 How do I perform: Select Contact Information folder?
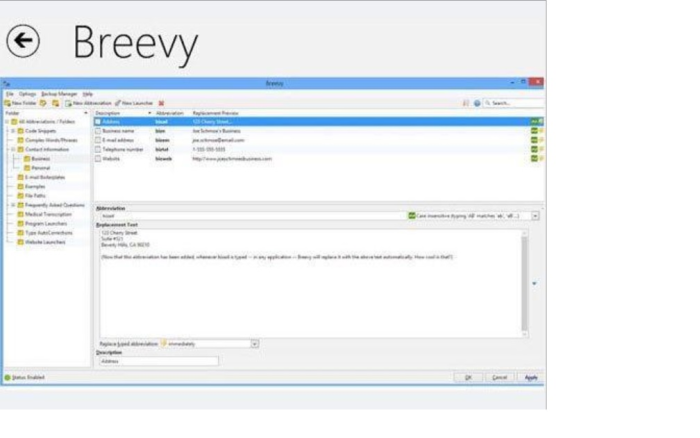coord(47,150)
